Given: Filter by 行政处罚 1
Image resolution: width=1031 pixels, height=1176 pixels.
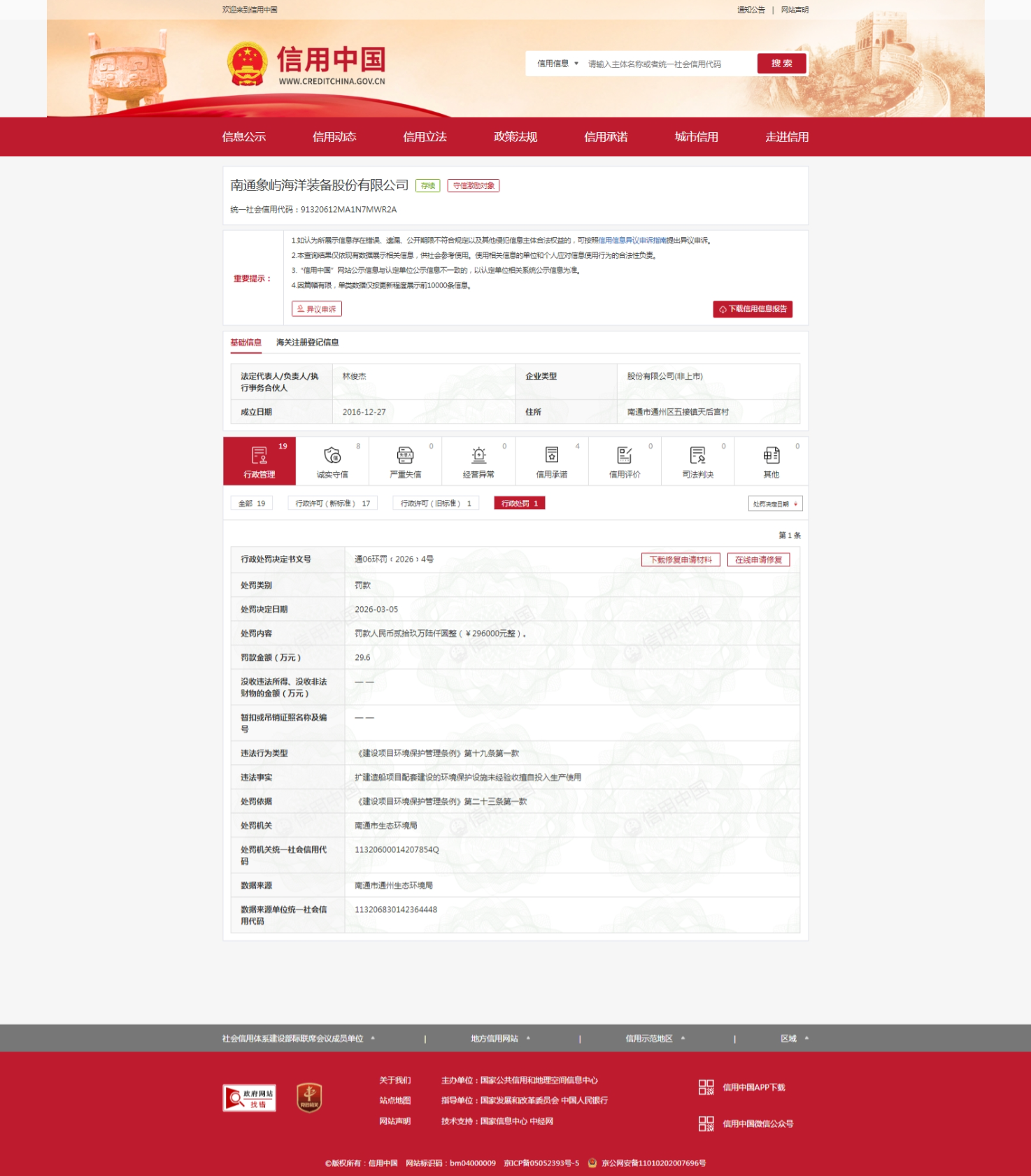Looking at the screenshot, I should [x=520, y=503].
